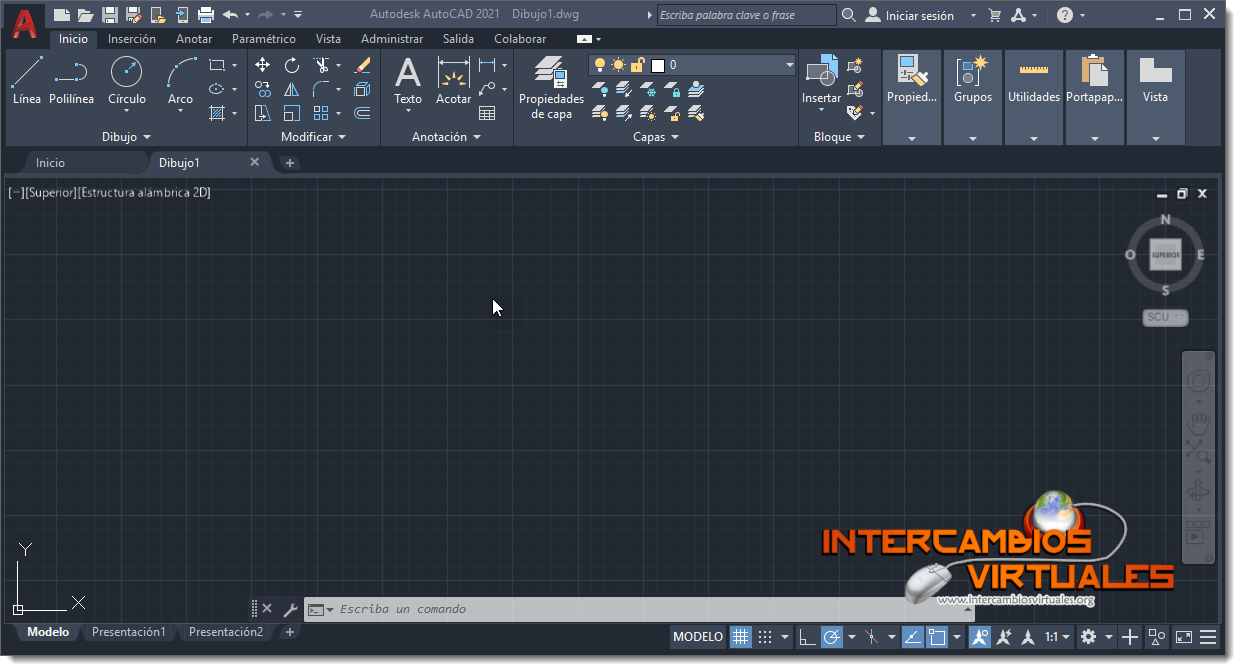Click the Save icon in quick access toolbar
The width and height of the screenshot is (1241, 671).
(x=110, y=15)
